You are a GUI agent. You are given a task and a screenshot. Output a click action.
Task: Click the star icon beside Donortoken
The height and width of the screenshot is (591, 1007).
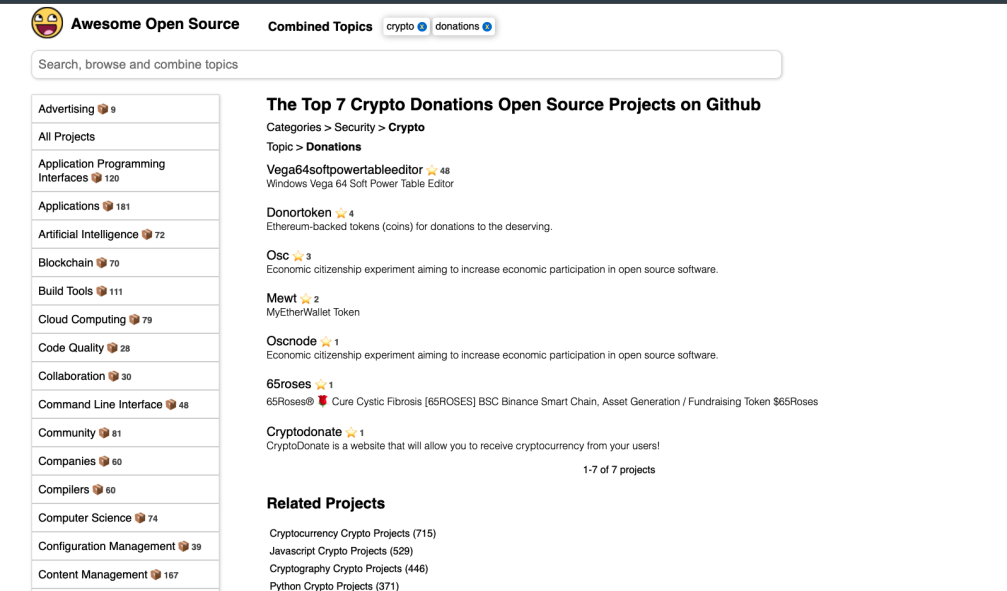pyautogui.click(x=340, y=213)
